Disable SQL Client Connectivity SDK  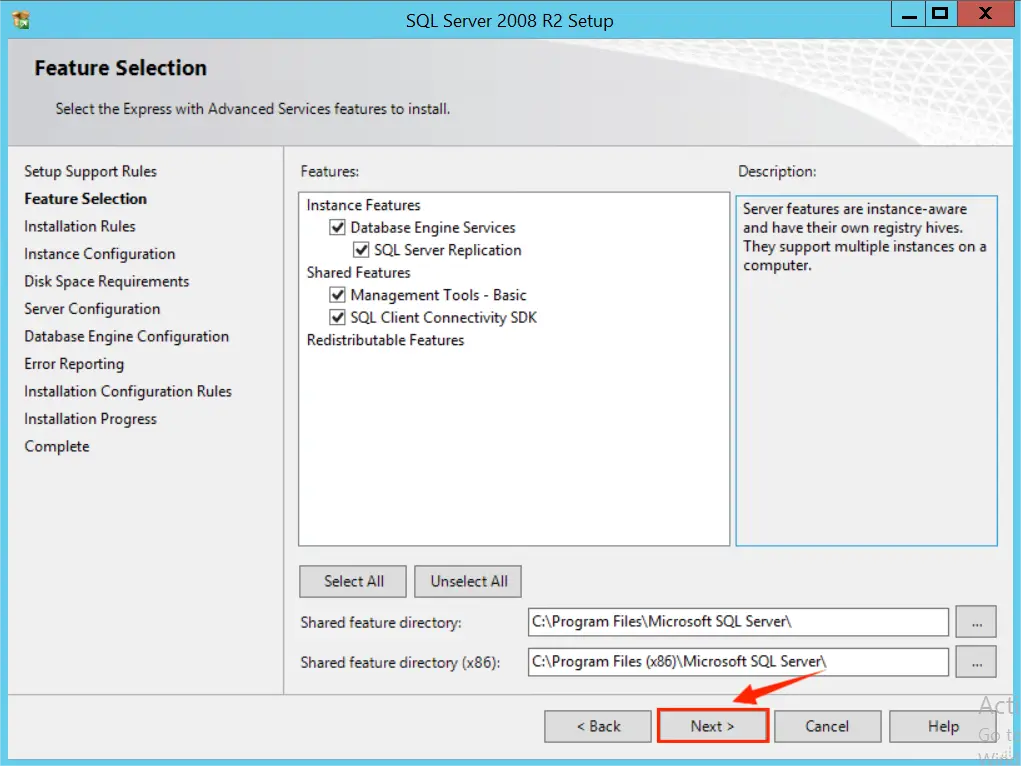[x=339, y=317]
